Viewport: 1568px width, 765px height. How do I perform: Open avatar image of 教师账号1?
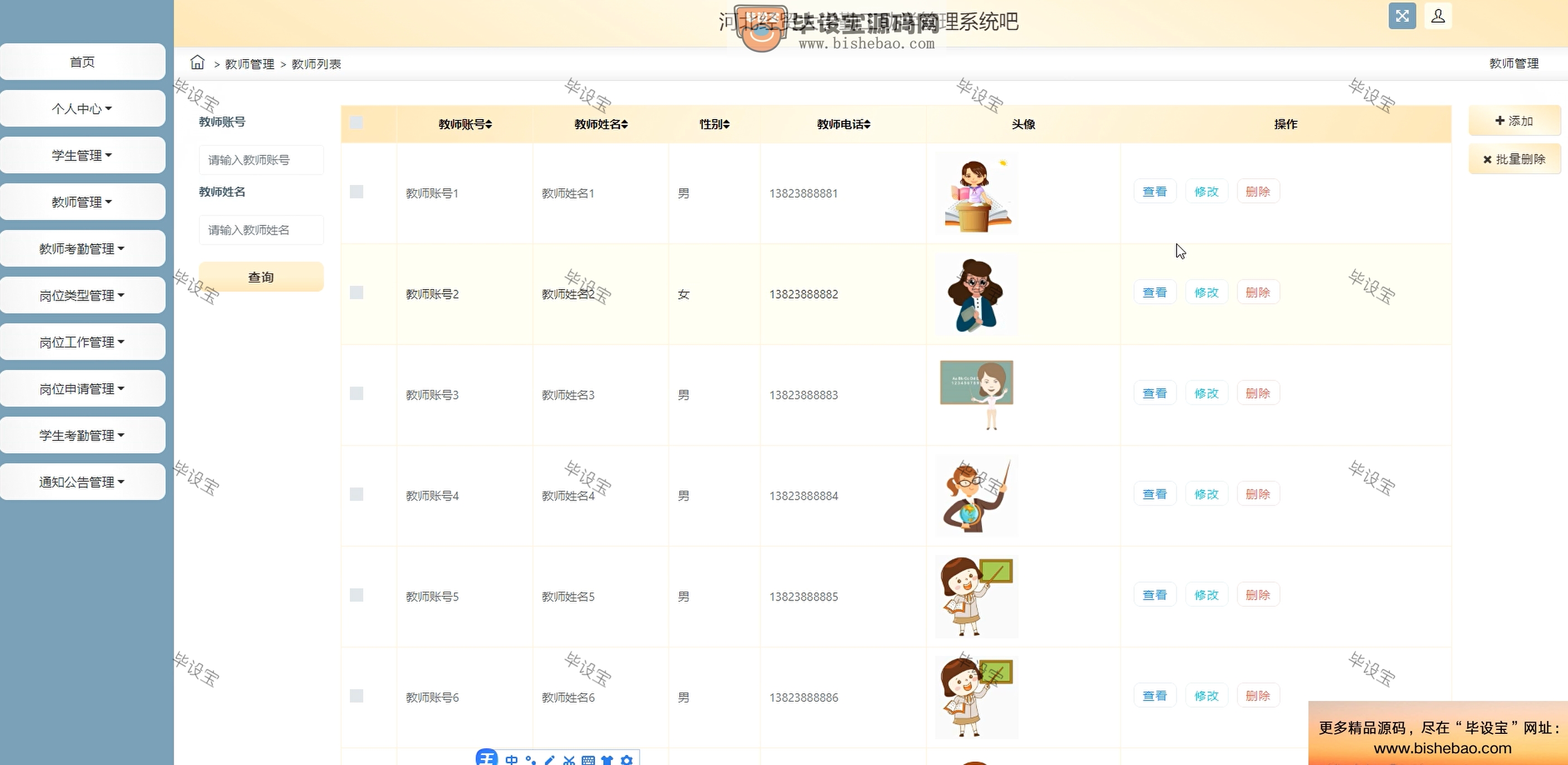(976, 194)
